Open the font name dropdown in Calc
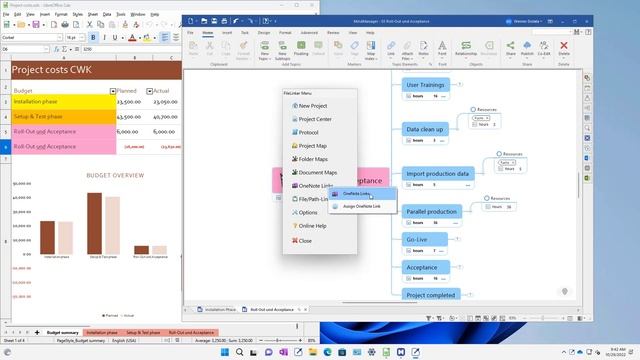The width and height of the screenshot is (640, 360). 59,38
